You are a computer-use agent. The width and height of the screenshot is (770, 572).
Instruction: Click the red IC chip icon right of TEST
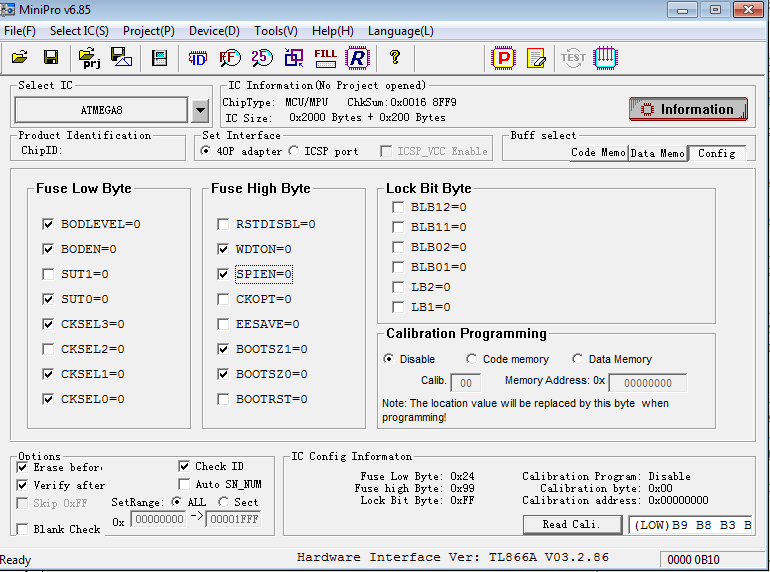click(x=605, y=57)
